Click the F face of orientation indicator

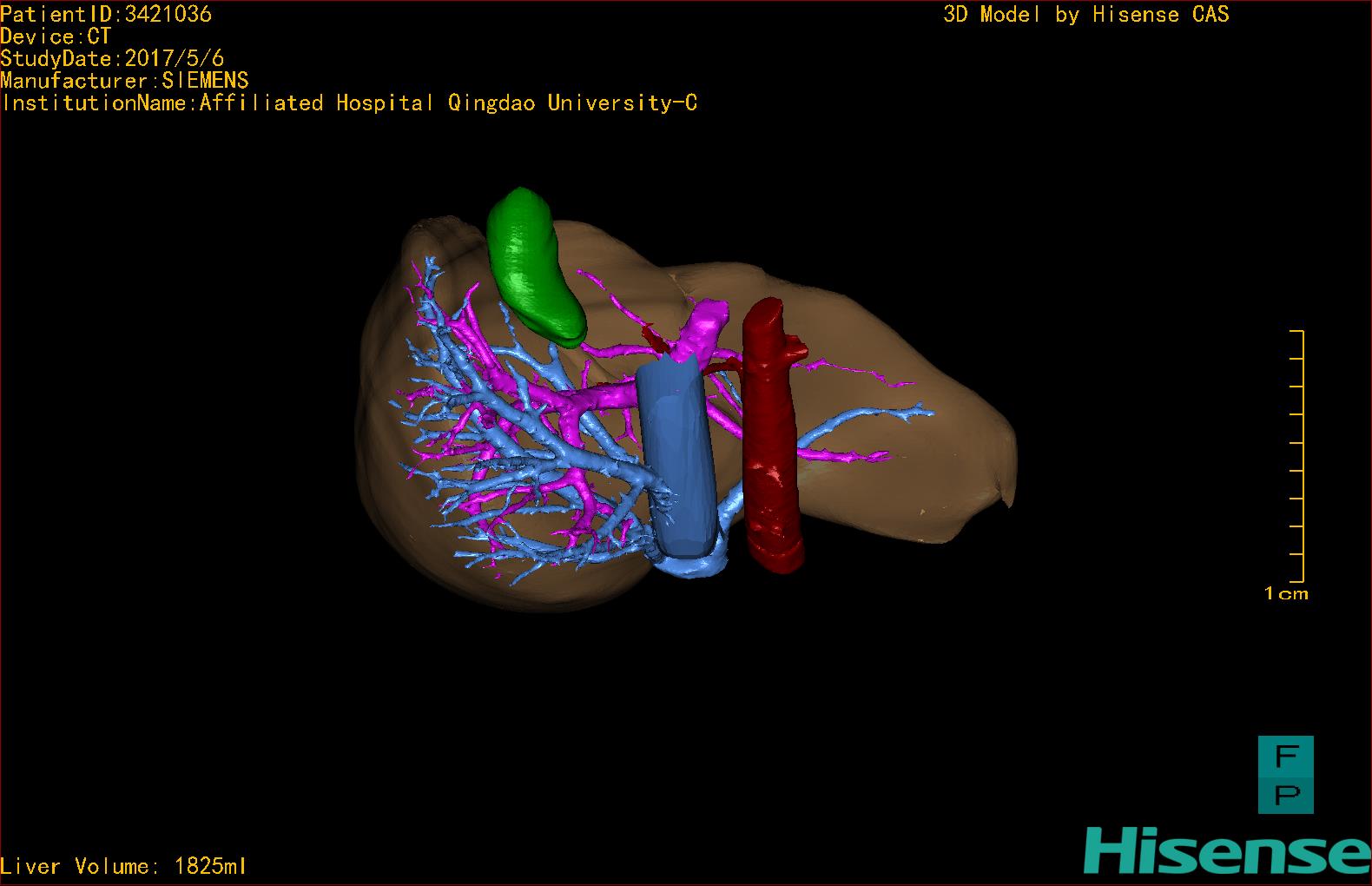[1285, 756]
